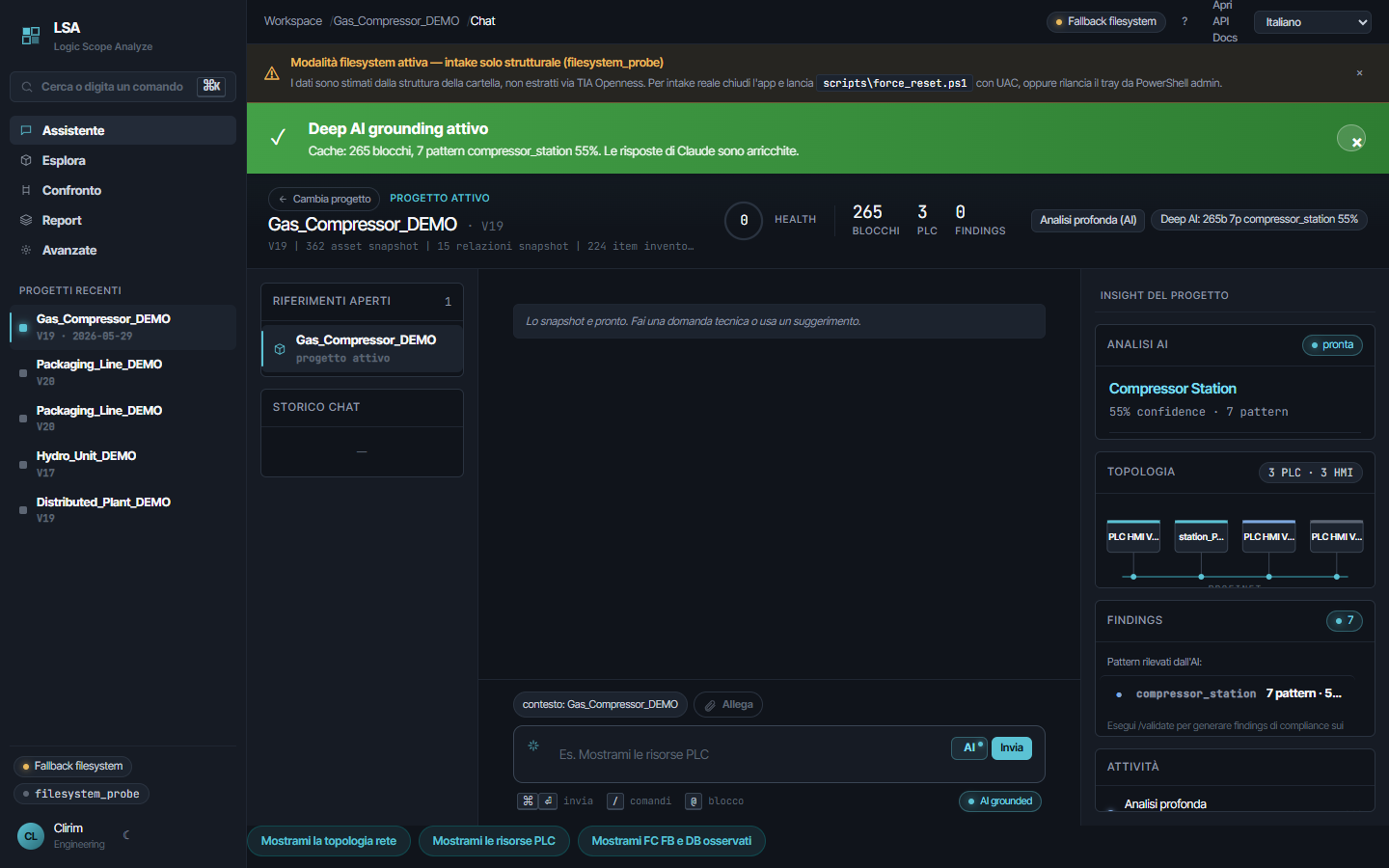Click the cube icon beside Gas_Compressor_DEMO reference
The width and height of the screenshot is (1389, 868).
point(280,349)
